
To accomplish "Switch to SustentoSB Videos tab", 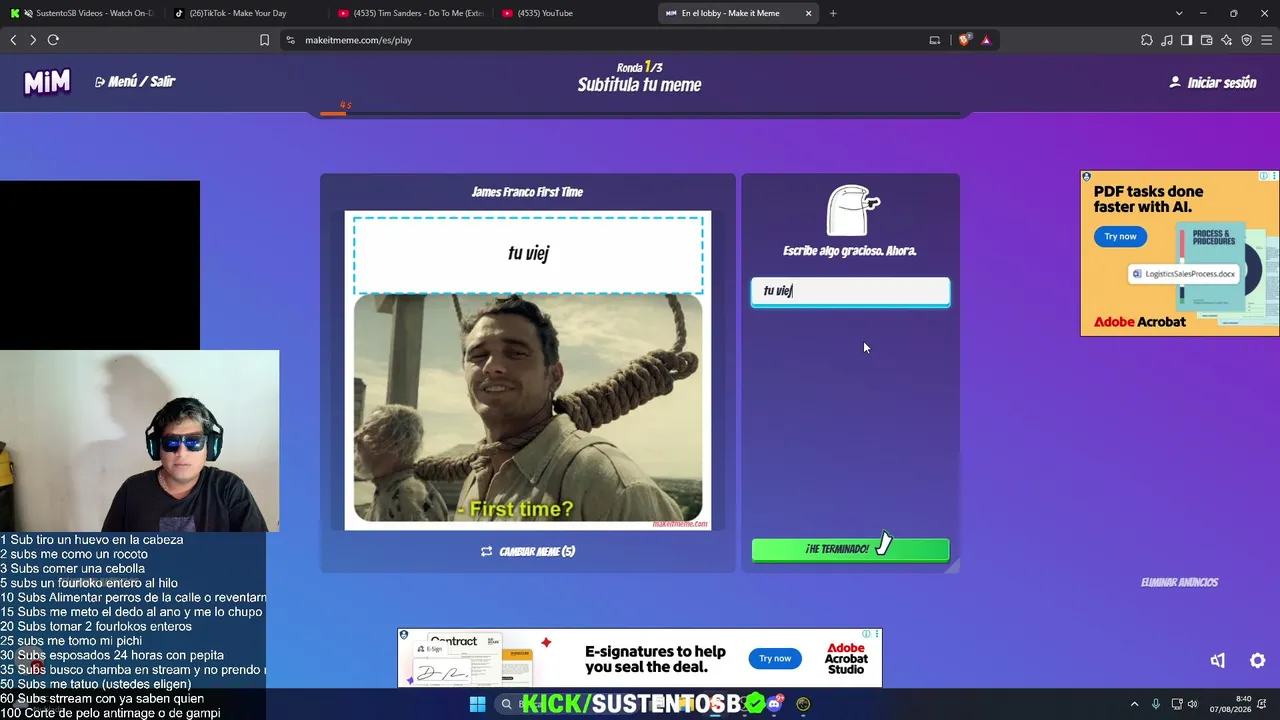I will (x=83, y=13).
